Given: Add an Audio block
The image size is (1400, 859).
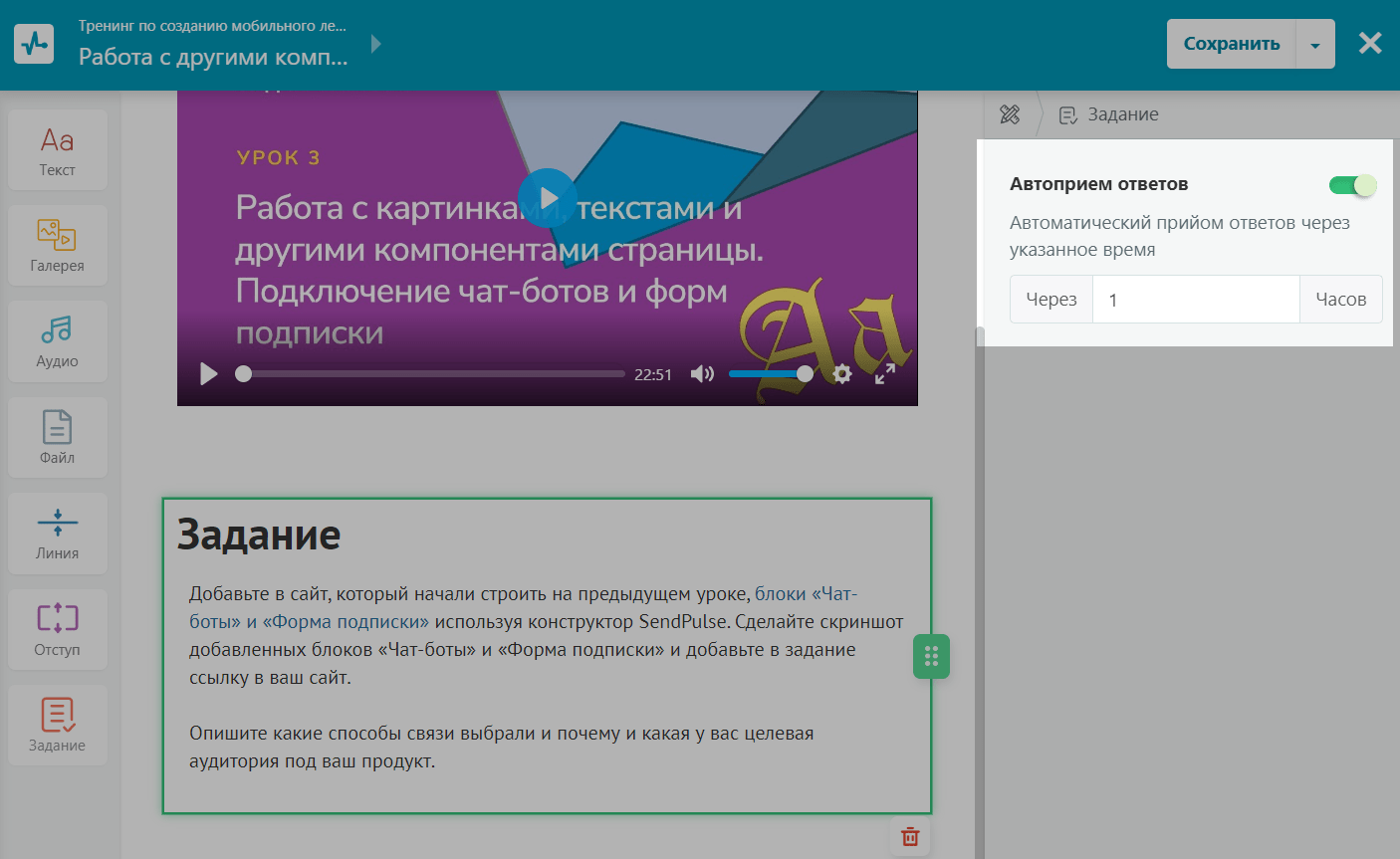Looking at the screenshot, I should tap(57, 341).
